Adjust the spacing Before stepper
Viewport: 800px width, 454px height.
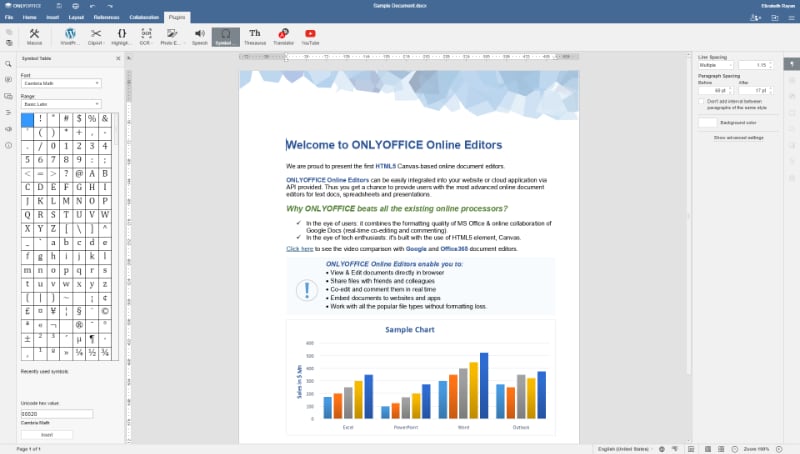tap(730, 90)
